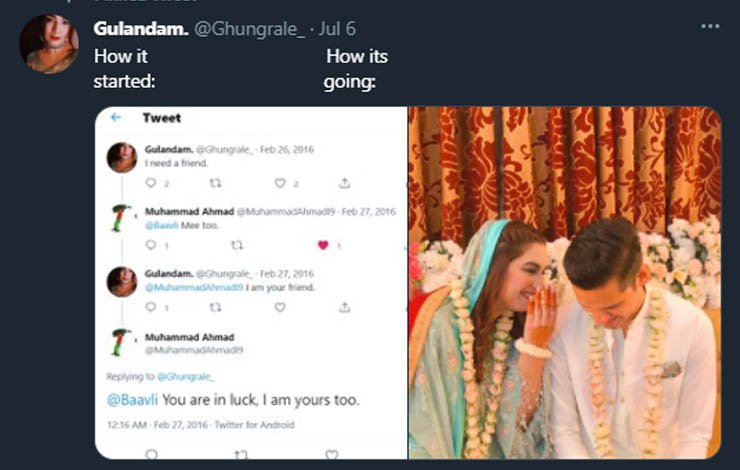Click reply icon under 'Mee too.' tweet
This screenshot has width=740, height=470.
tap(151, 245)
